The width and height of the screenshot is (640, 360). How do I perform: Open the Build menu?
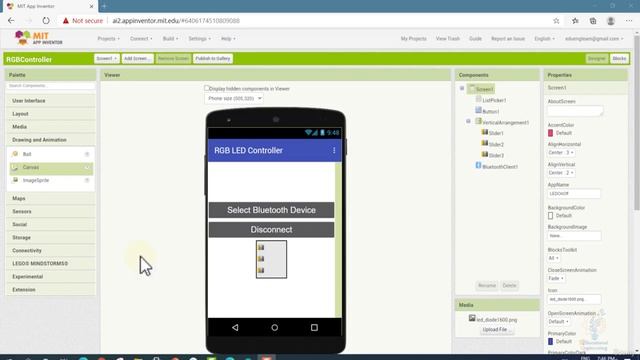coord(170,38)
